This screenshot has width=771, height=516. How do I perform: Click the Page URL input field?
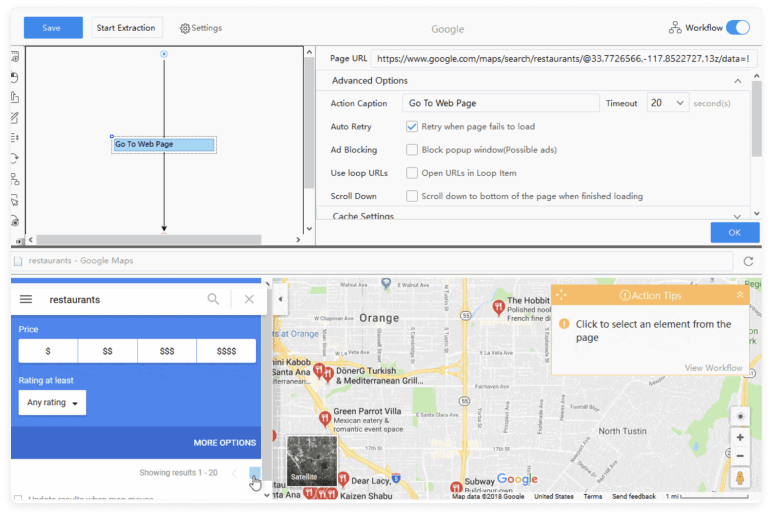[x=563, y=59]
